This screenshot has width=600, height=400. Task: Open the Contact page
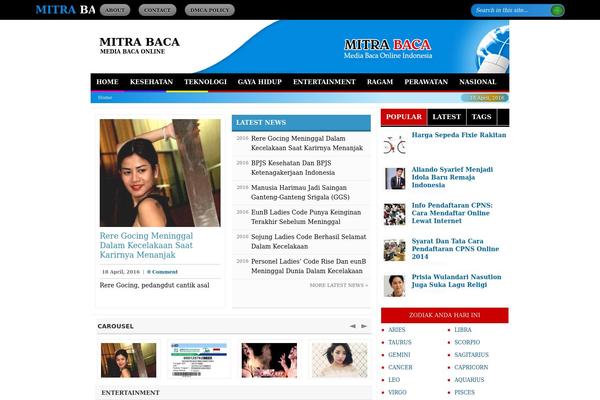coord(157,10)
